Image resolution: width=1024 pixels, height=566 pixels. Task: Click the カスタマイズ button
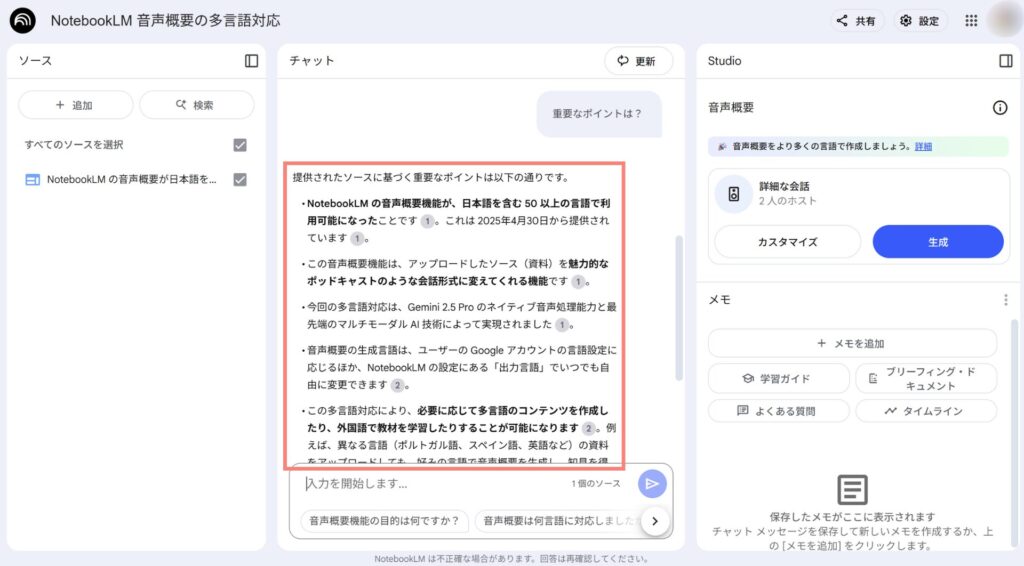(x=788, y=242)
